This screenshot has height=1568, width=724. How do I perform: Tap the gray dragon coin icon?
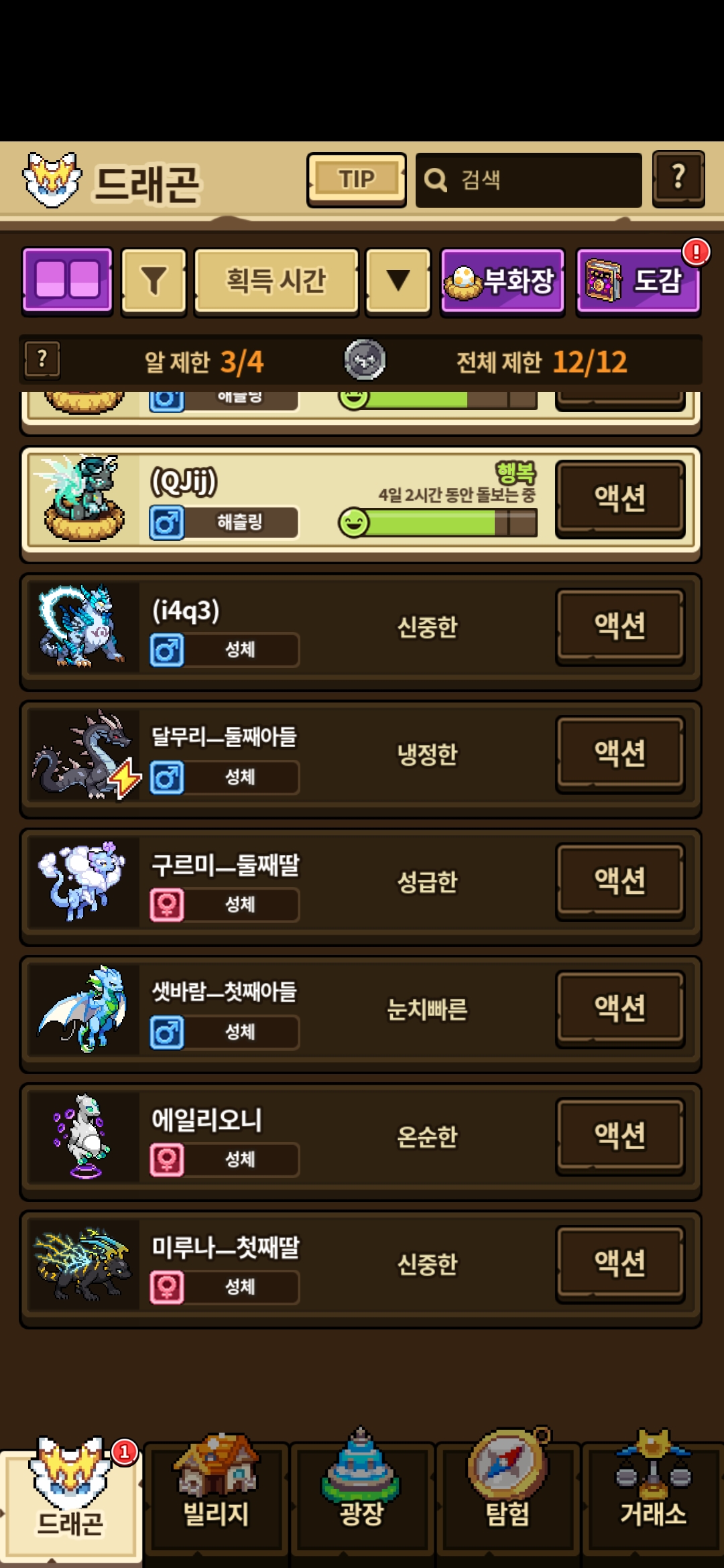click(365, 360)
